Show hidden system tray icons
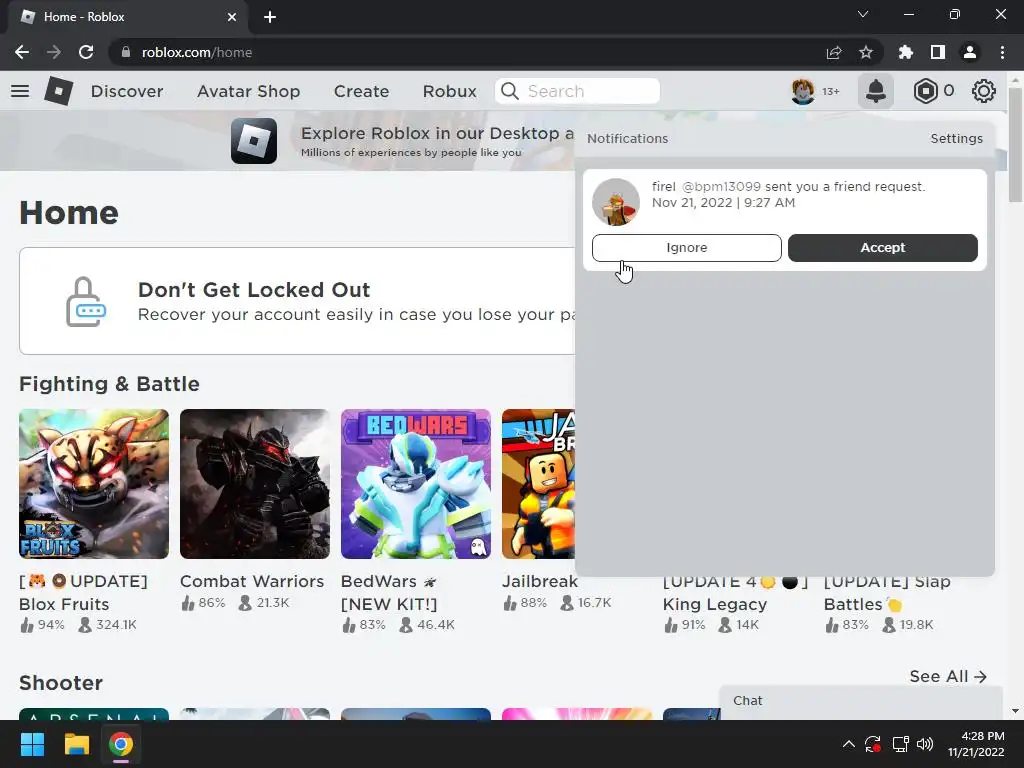This screenshot has width=1024, height=768. click(848, 744)
